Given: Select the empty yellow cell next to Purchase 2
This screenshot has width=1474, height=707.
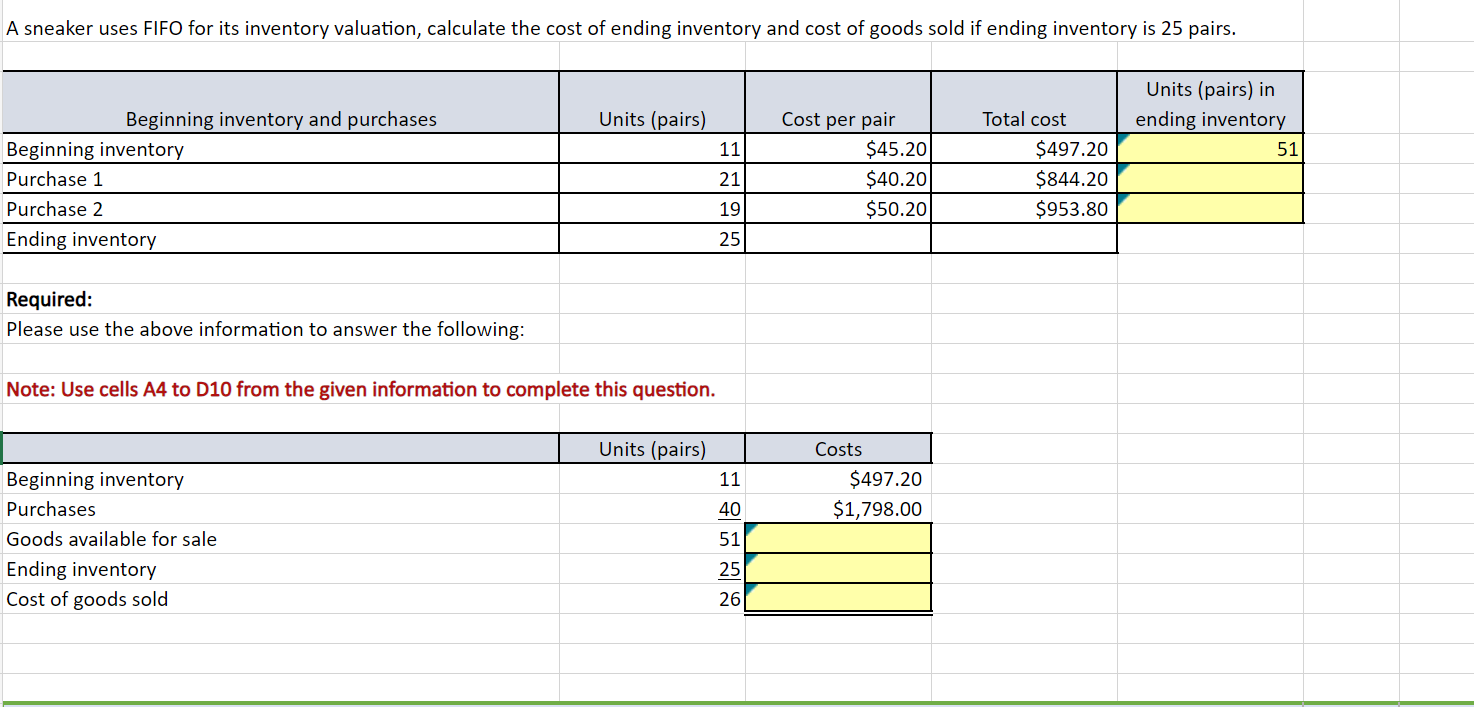Looking at the screenshot, I should pyautogui.click(x=1210, y=208).
